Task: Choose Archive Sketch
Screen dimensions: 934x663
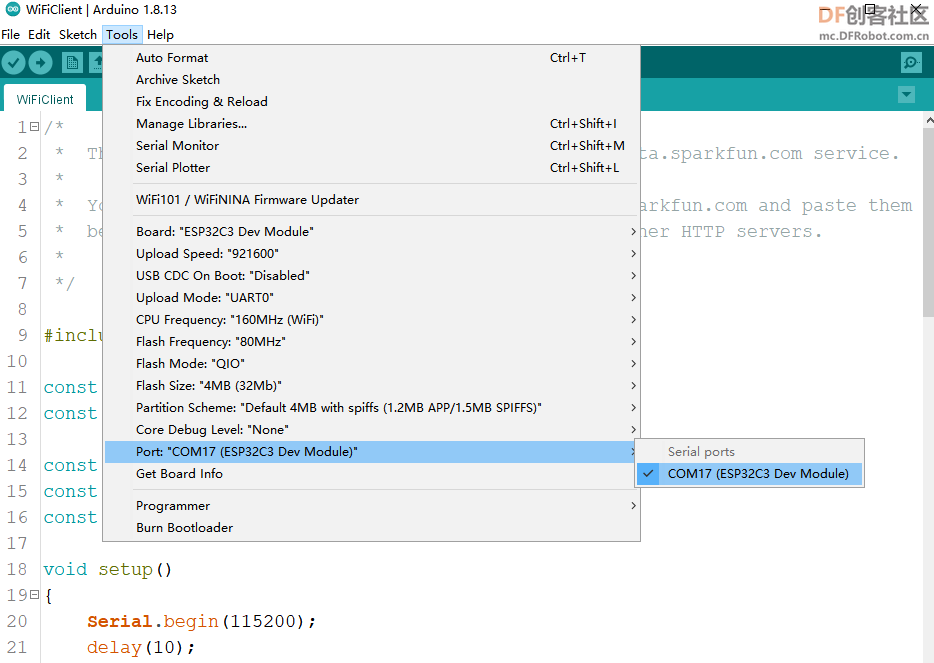Action: point(371,80)
